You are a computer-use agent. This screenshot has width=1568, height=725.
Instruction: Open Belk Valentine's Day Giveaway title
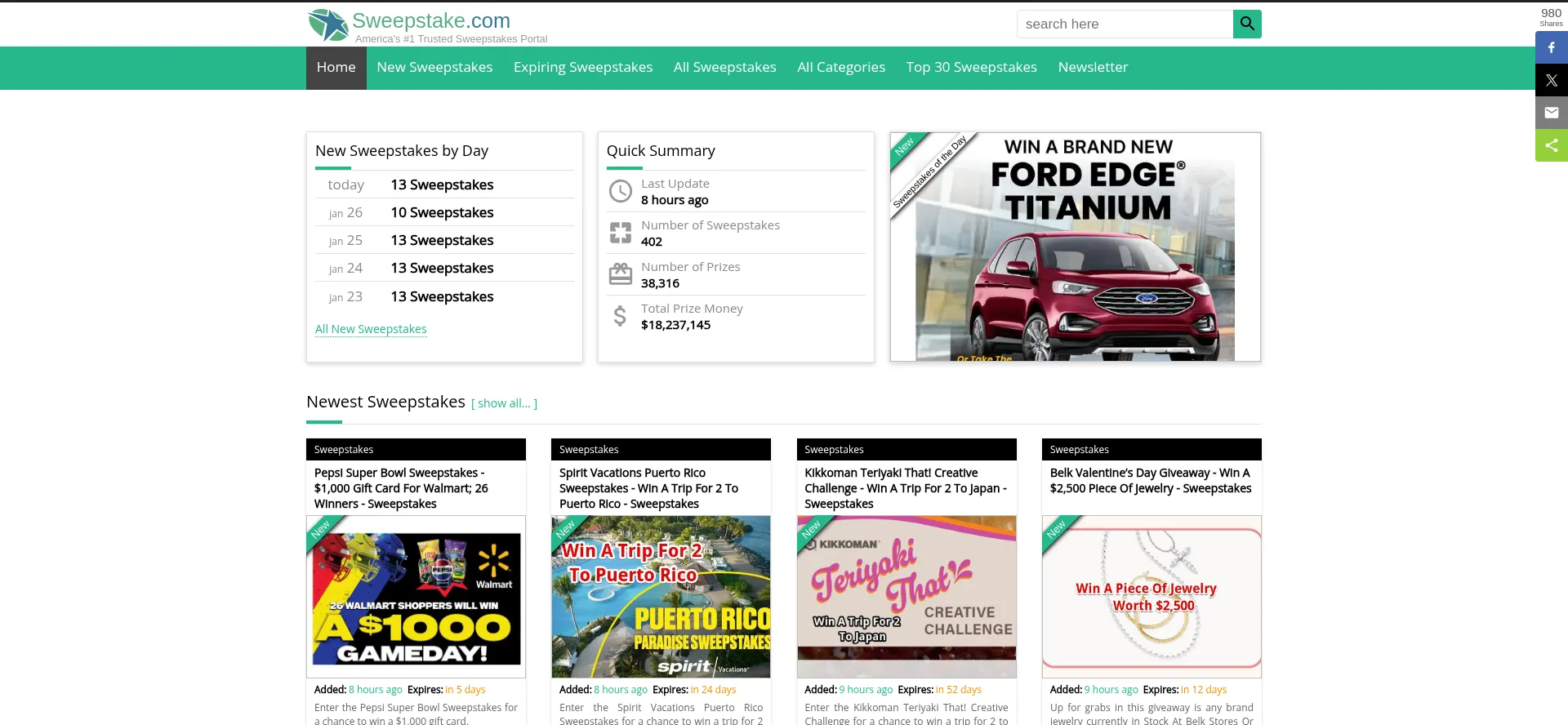1151,481
